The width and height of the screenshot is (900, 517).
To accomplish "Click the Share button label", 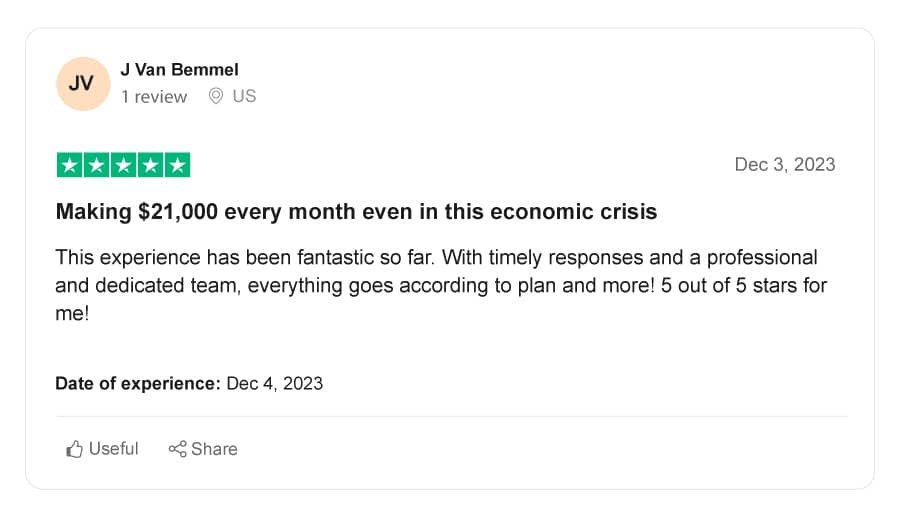I will 214,449.
